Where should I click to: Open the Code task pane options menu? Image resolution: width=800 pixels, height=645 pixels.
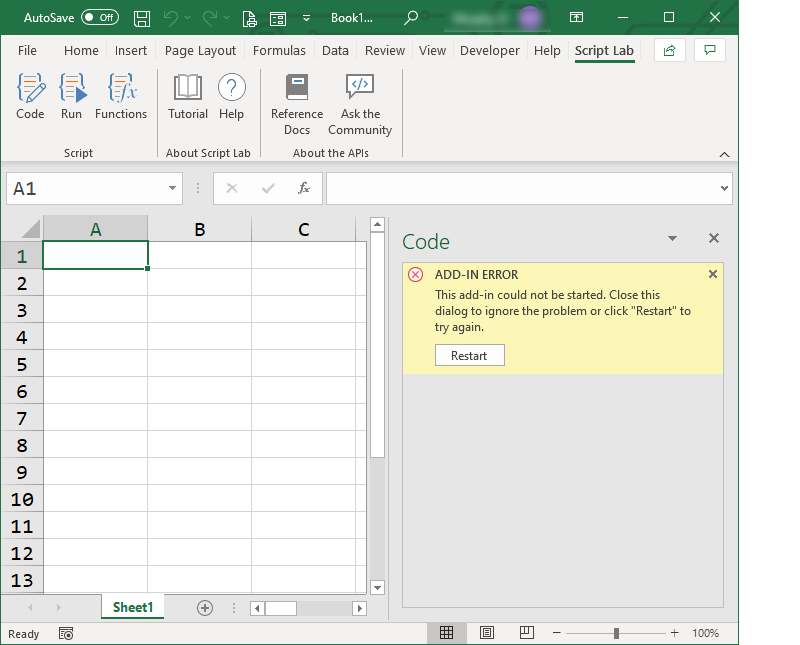pos(672,238)
